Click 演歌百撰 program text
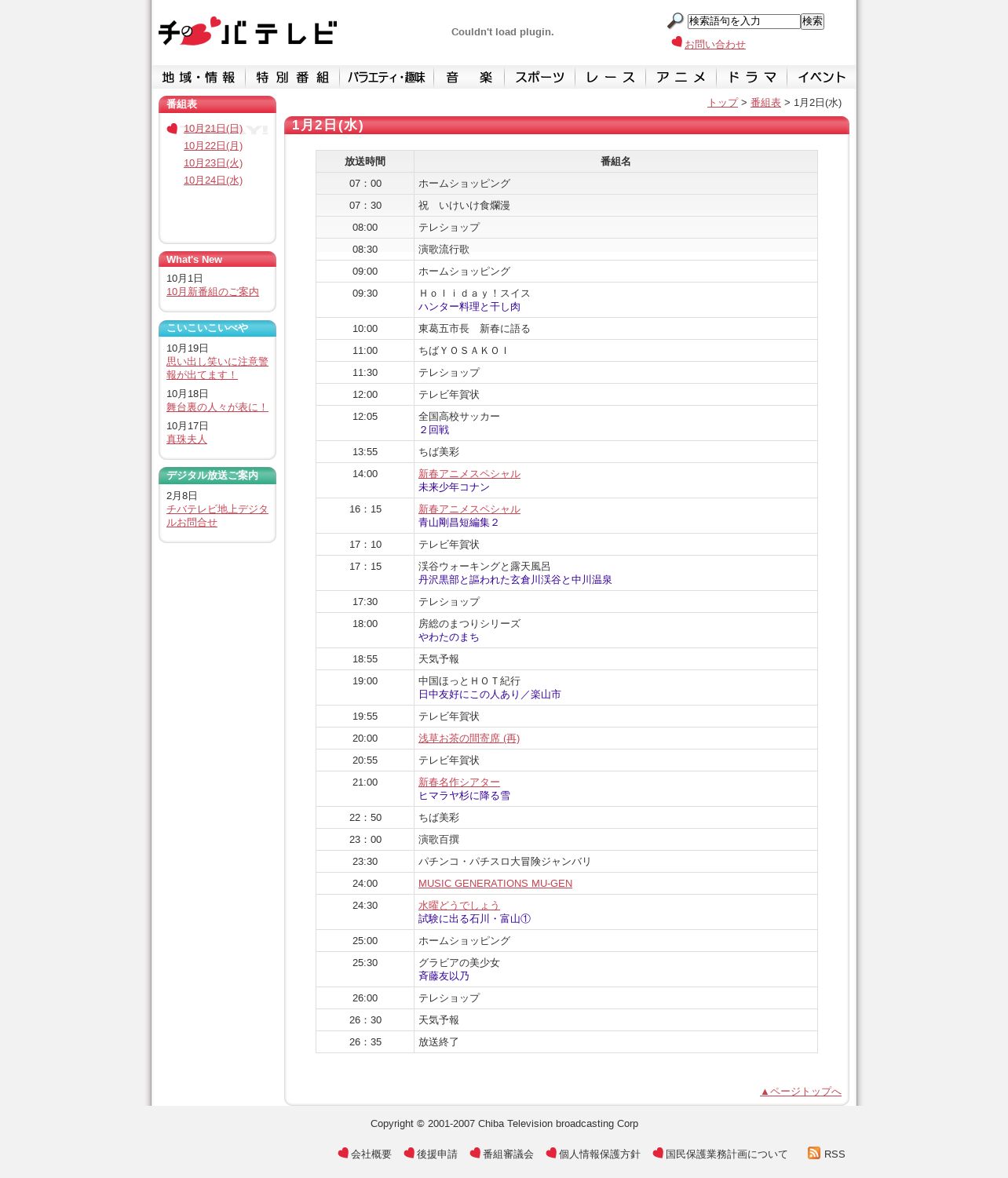The image size is (1008, 1178). click(x=439, y=840)
